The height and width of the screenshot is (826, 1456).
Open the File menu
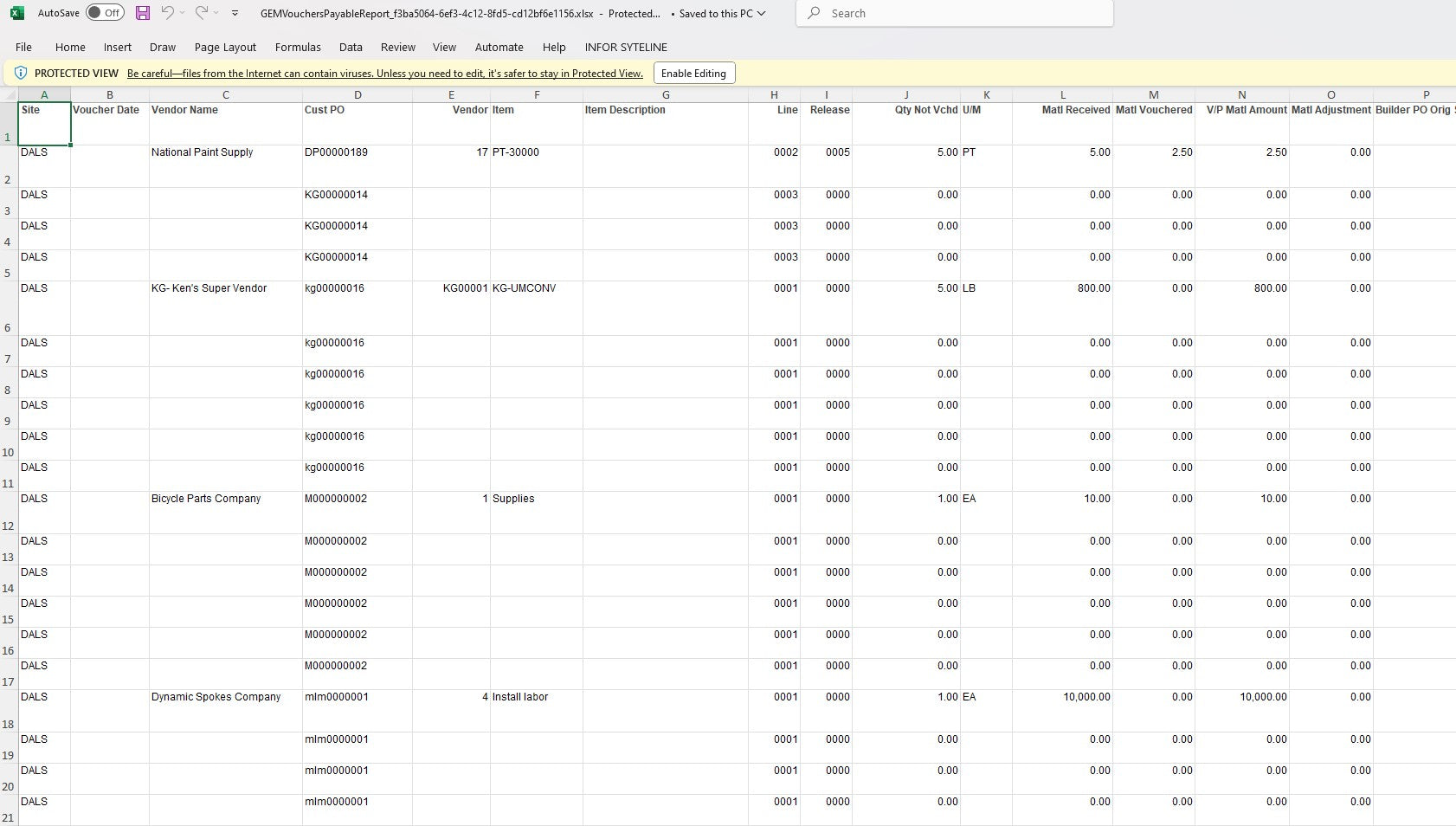click(23, 47)
